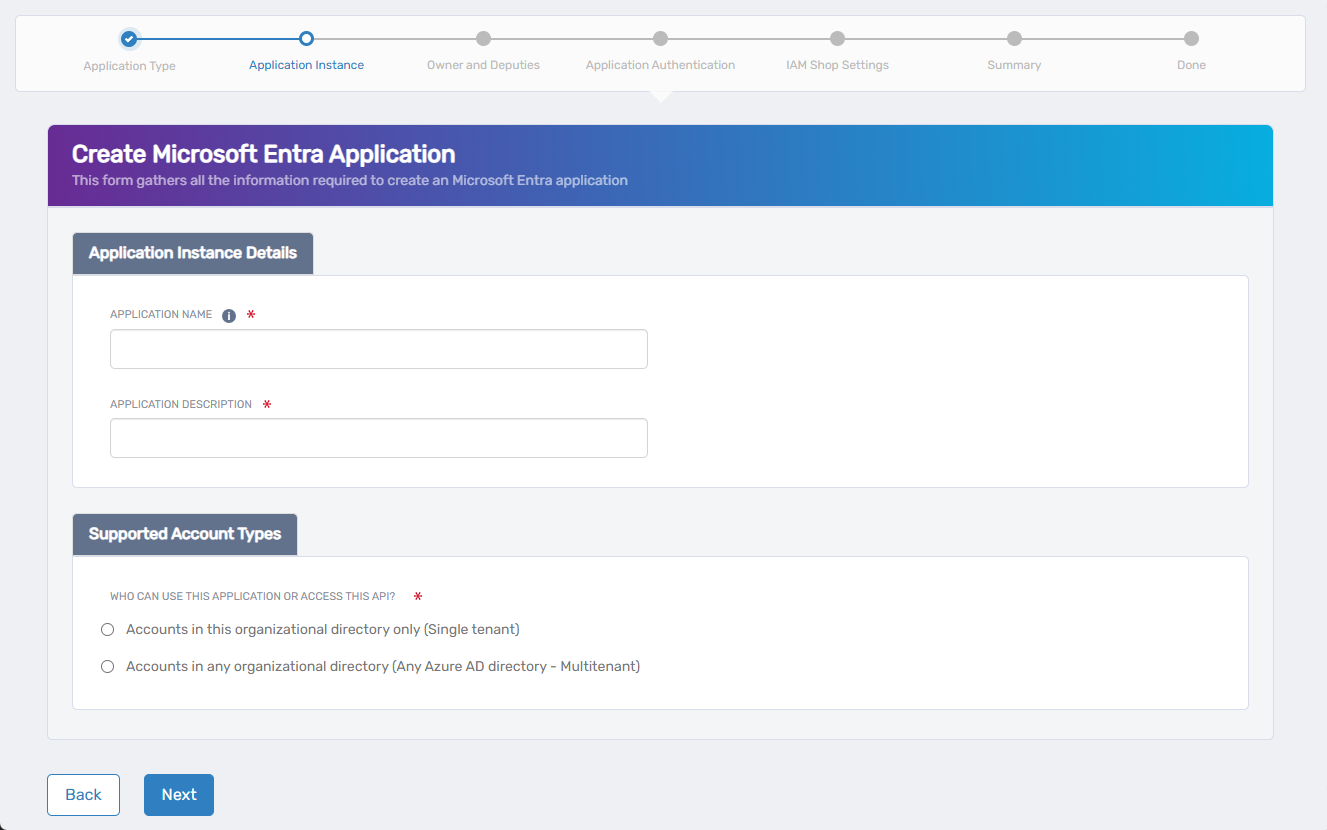Click the Back button
Viewport: 1327px width, 830px height.
click(83, 794)
